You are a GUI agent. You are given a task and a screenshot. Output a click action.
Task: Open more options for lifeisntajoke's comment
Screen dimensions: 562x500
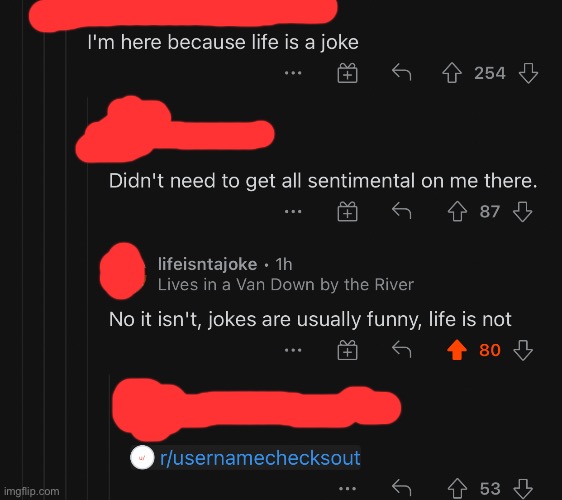(293, 350)
